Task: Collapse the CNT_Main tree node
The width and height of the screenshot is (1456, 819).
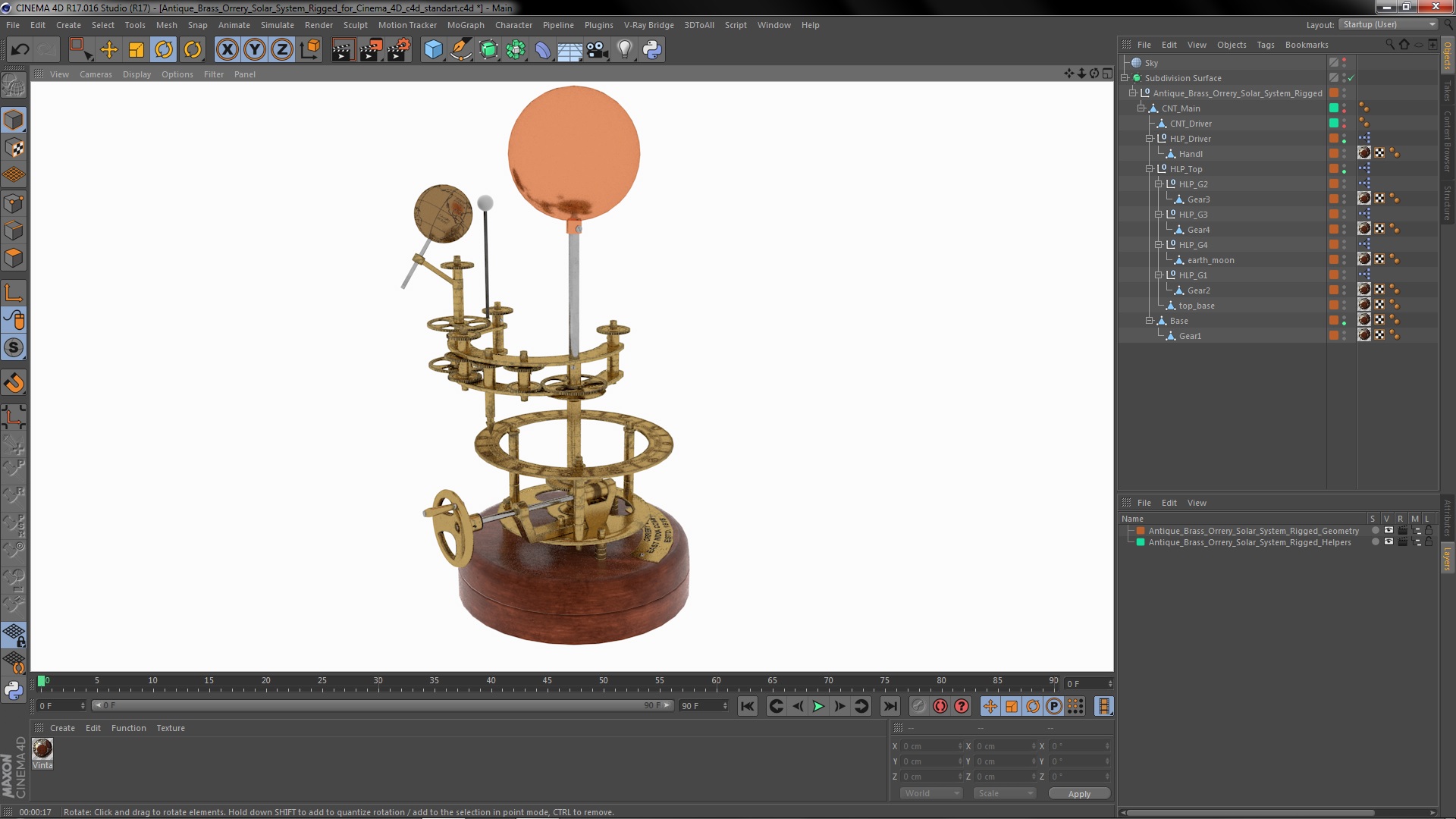Action: point(1141,108)
